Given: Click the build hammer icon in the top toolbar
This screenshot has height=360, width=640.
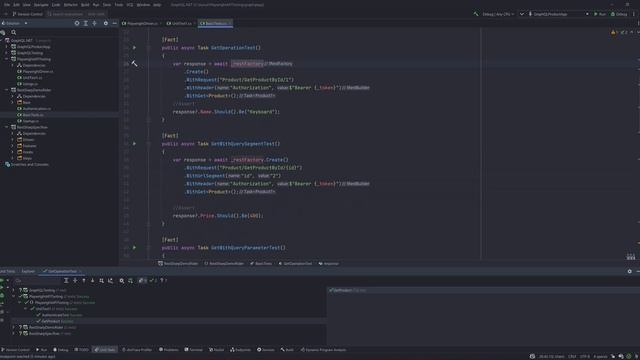Looking at the screenshot, I should [x=476, y=14].
